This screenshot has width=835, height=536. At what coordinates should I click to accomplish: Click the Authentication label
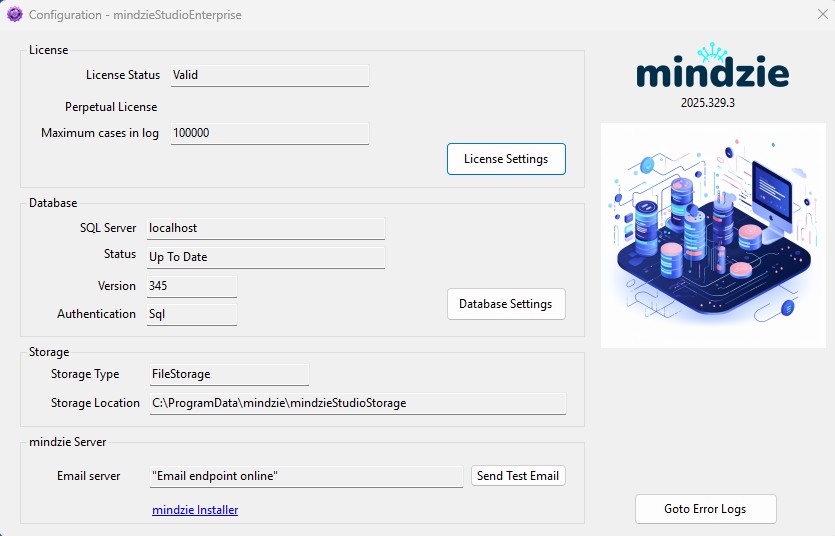coord(96,314)
